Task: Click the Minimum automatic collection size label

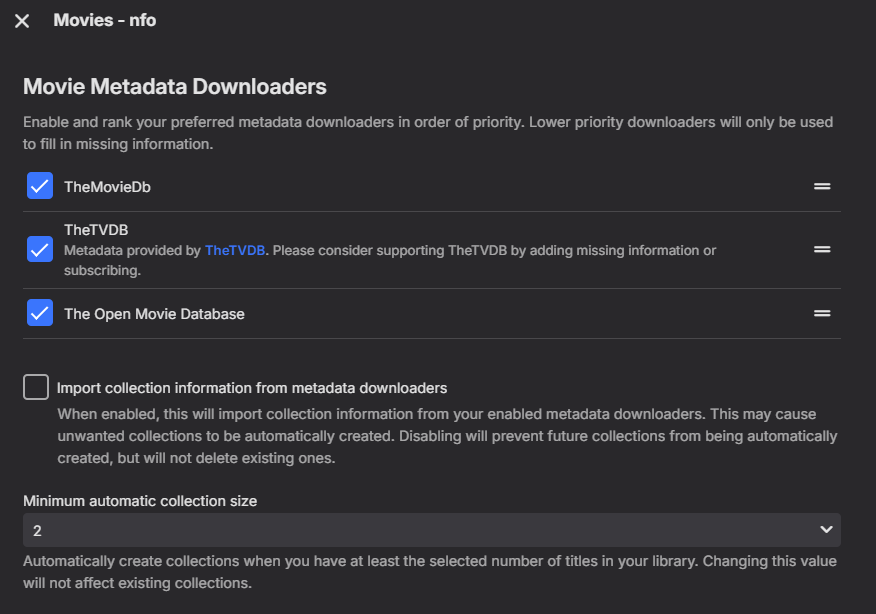Action: (140, 501)
